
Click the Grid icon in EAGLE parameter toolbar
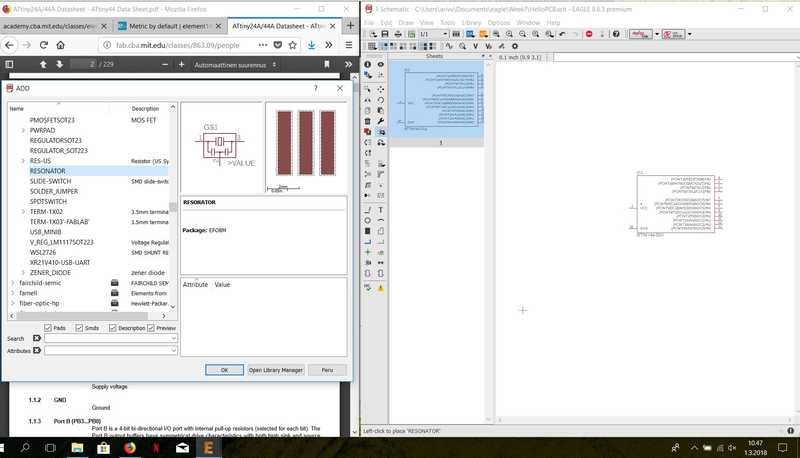click(x=372, y=46)
